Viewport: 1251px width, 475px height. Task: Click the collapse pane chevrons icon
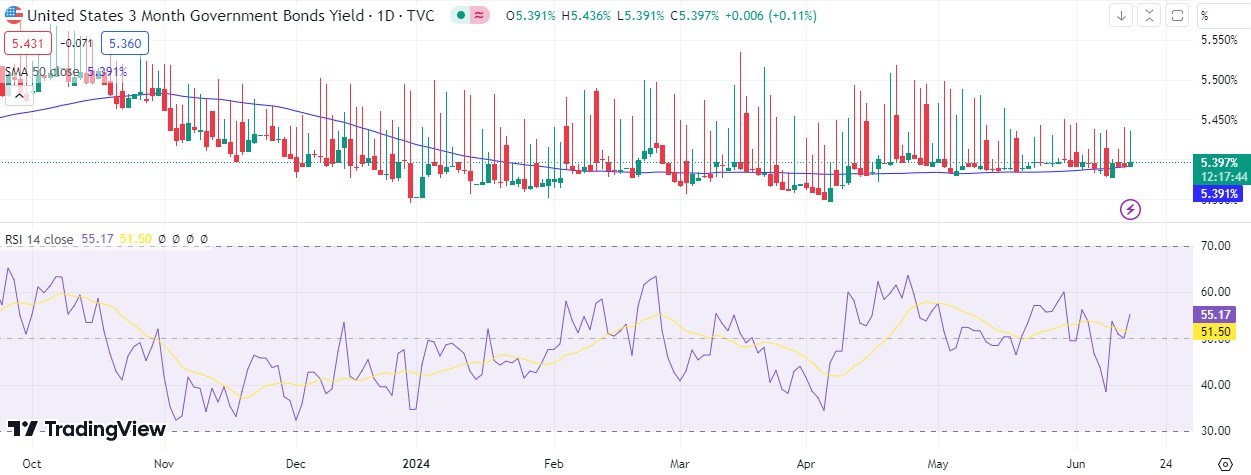tap(1149, 15)
